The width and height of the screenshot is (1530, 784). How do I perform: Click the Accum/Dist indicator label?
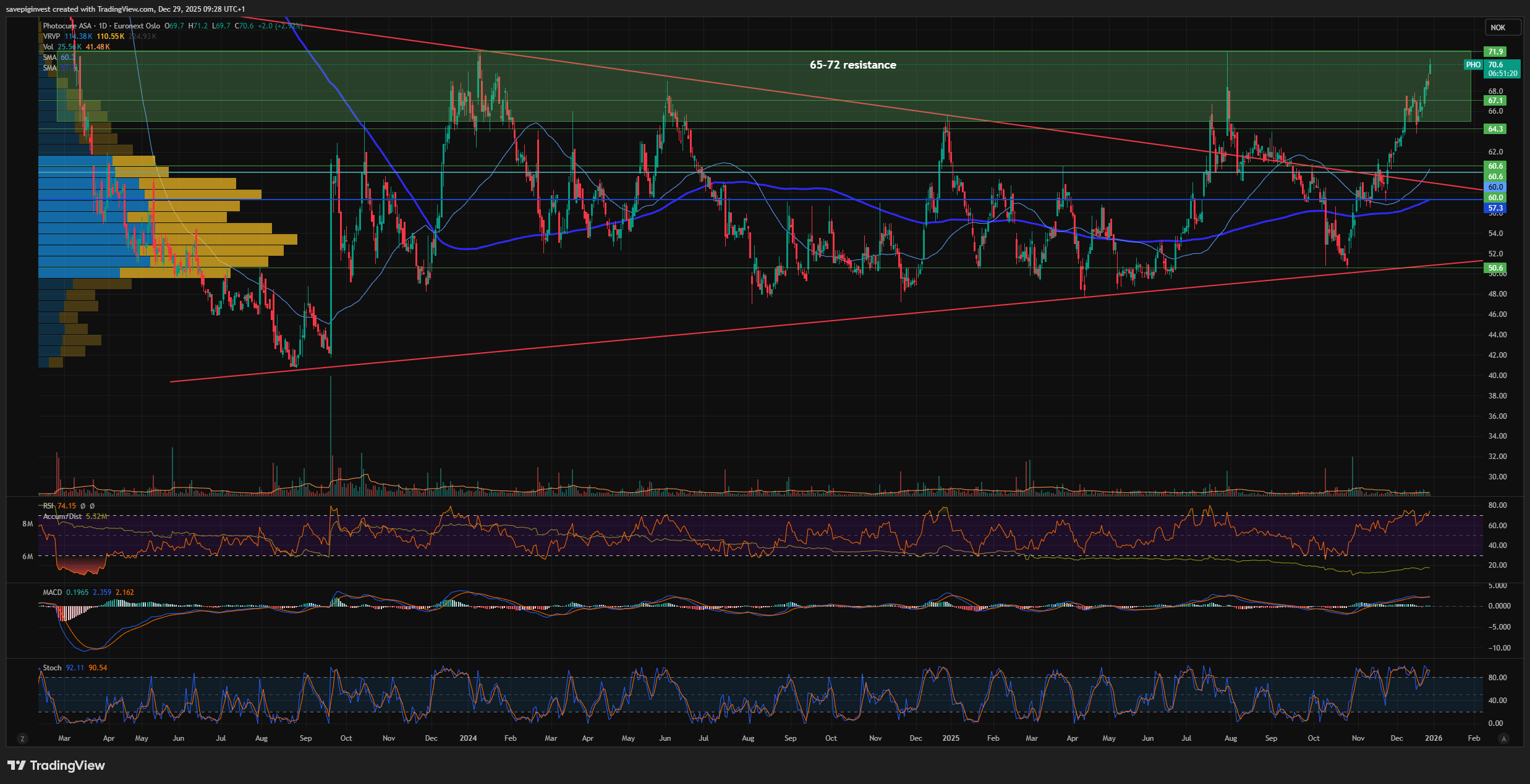point(62,516)
